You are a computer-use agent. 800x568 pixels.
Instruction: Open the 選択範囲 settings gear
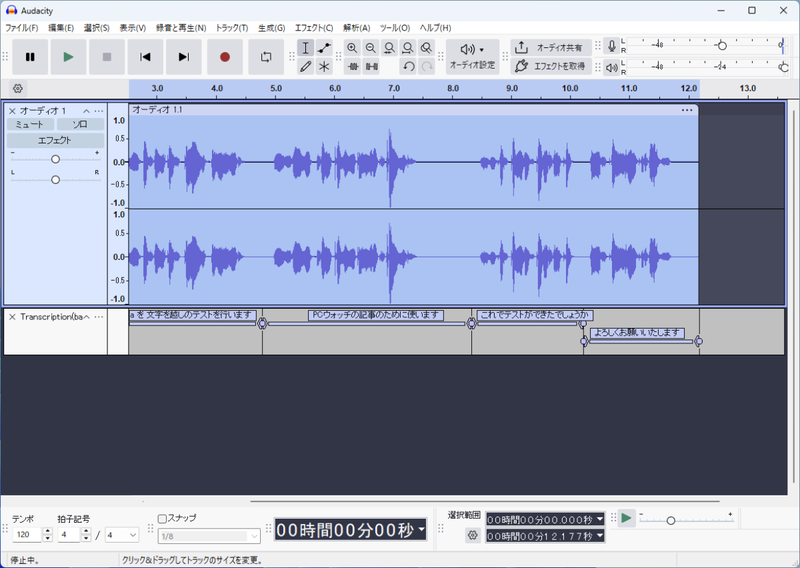point(472,535)
